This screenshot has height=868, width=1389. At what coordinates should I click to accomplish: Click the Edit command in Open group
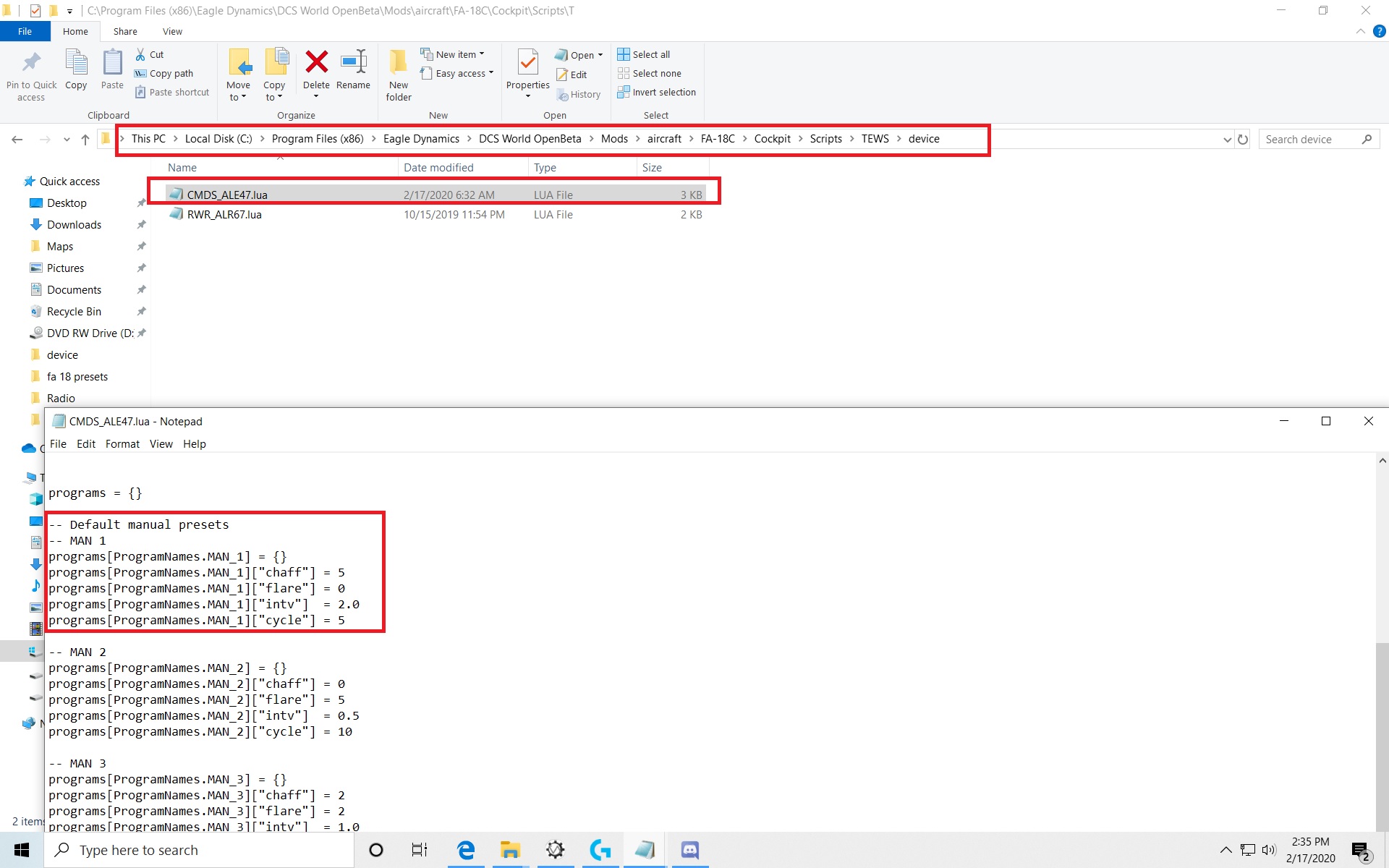572,75
